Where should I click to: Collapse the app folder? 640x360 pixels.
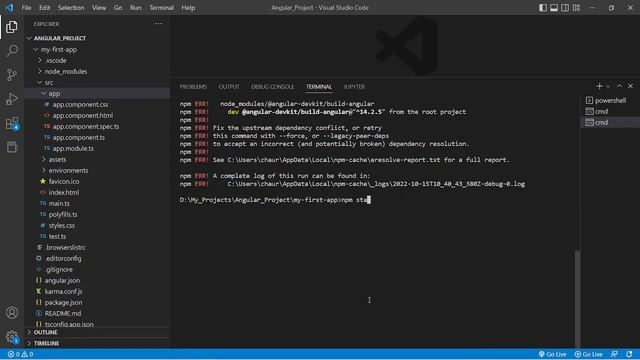click(x=97, y=93)
